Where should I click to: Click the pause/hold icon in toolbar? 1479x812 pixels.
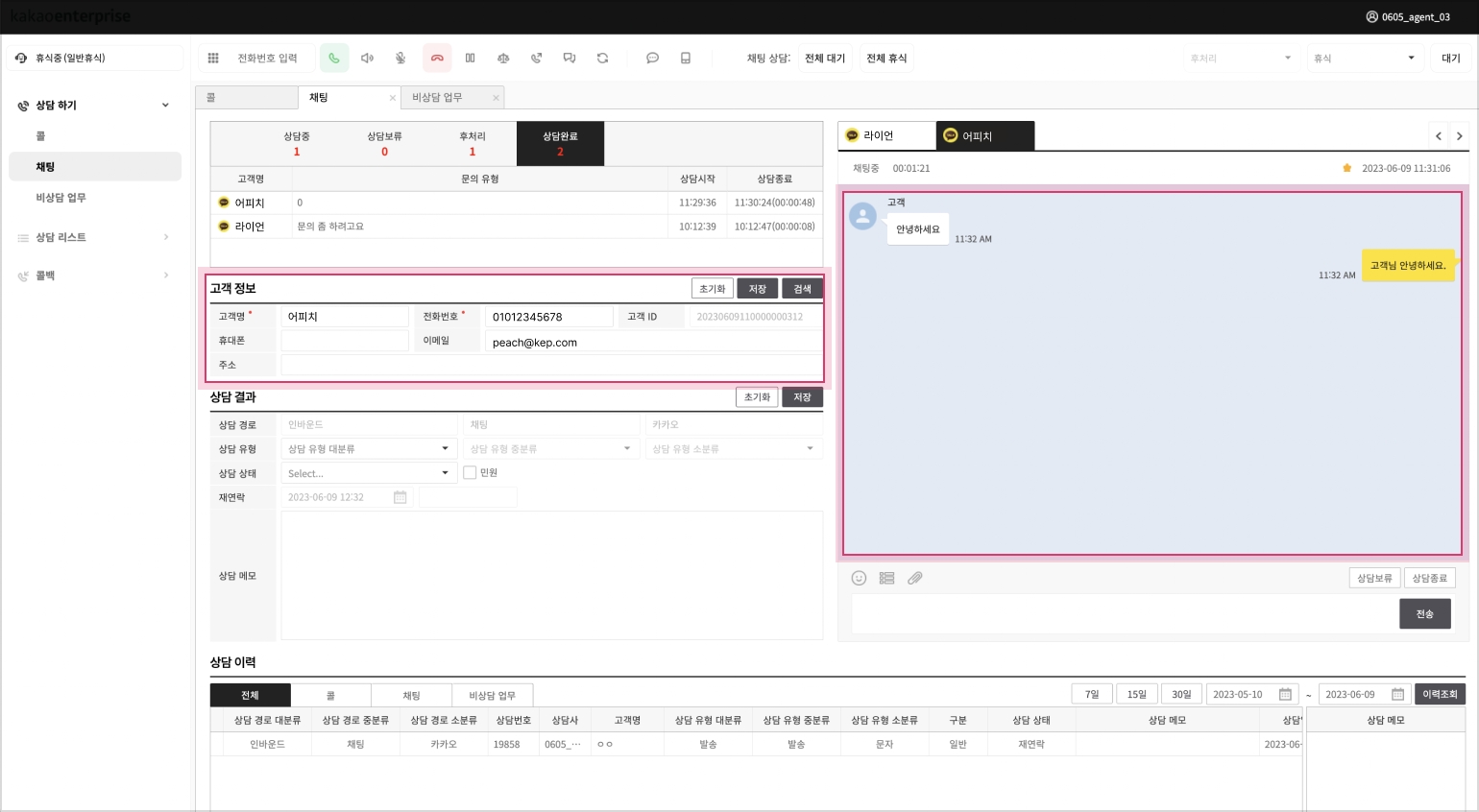(470, 59)
